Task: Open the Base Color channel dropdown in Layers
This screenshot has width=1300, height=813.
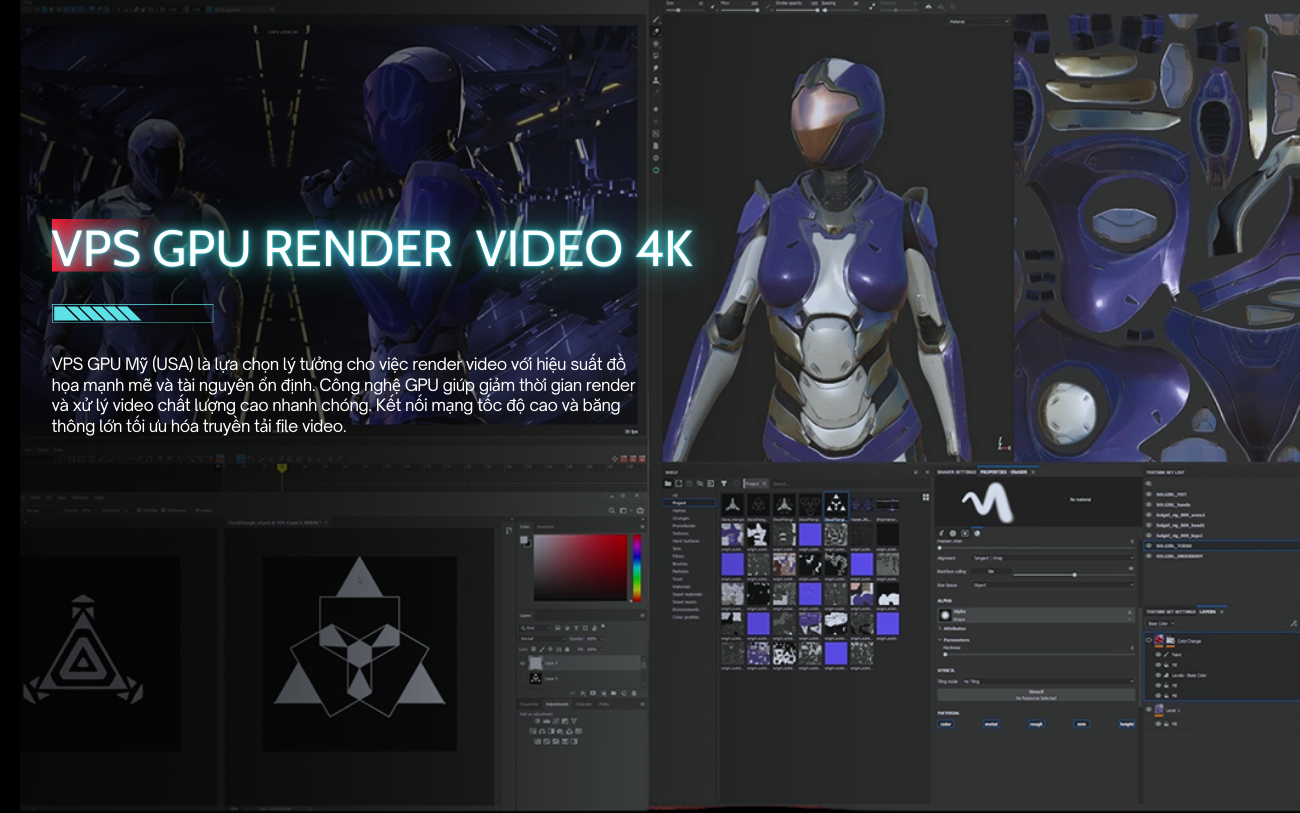Action: tap(1160, 623)
